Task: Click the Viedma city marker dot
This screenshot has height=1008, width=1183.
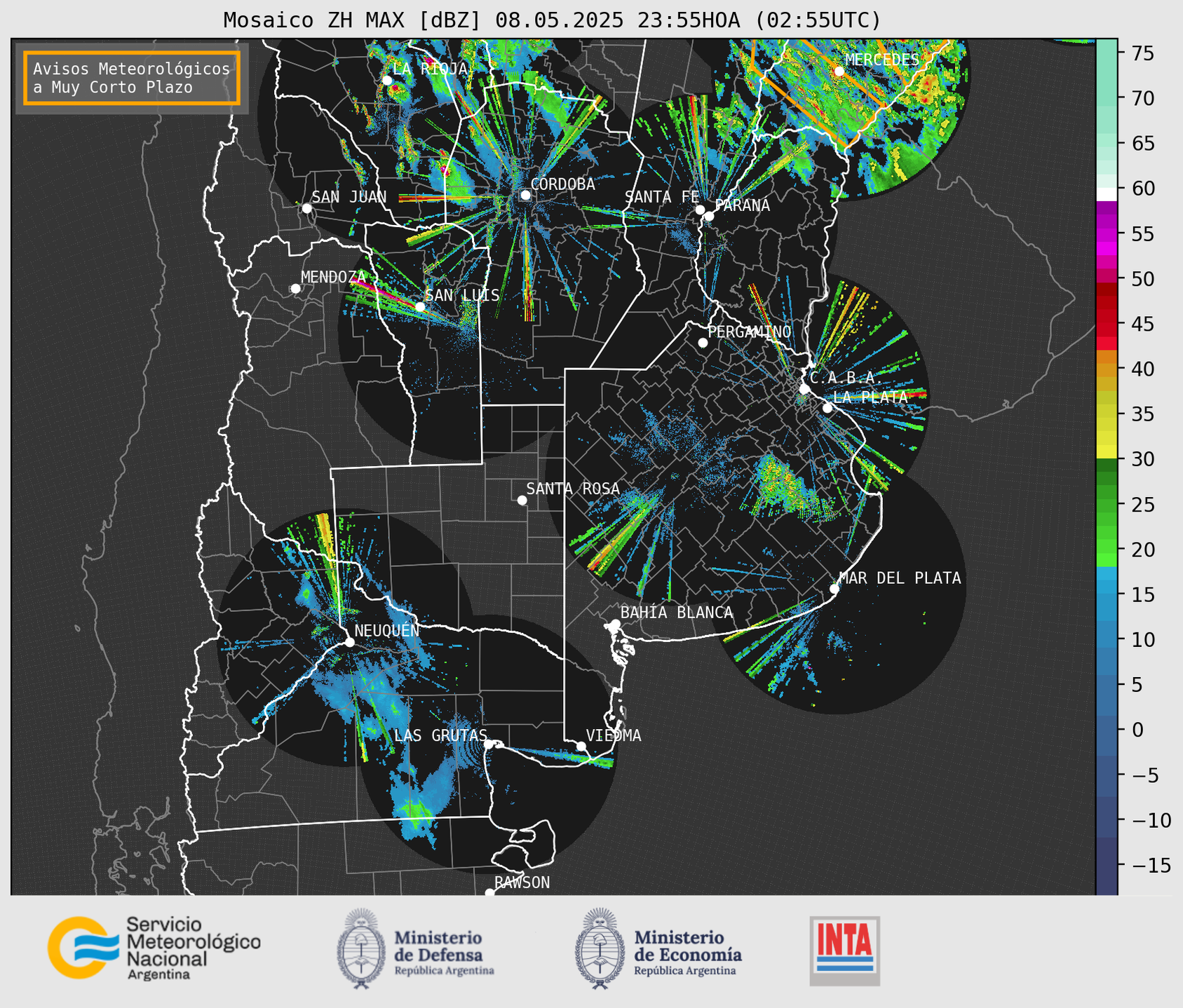Action: point(581,747)
